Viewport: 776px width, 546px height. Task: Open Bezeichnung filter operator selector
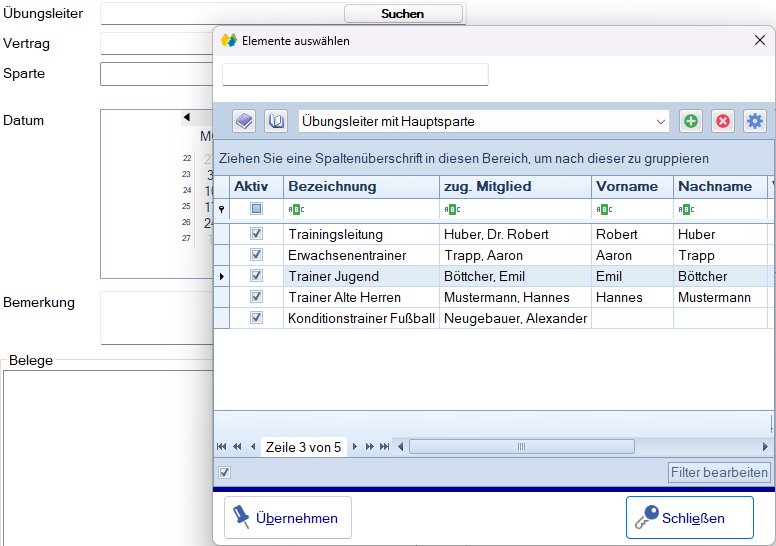point(297,210)
